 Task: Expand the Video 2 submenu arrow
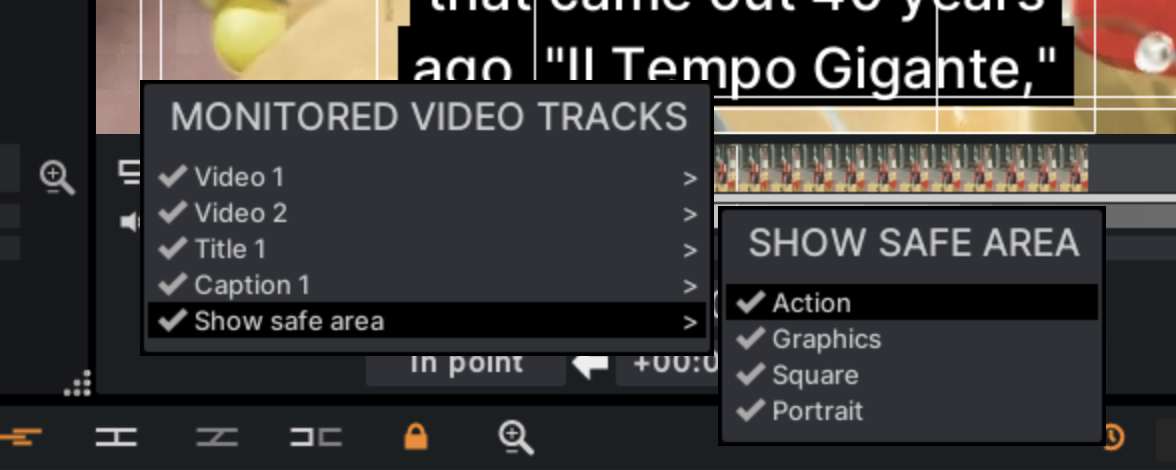(x=690, y=215)
